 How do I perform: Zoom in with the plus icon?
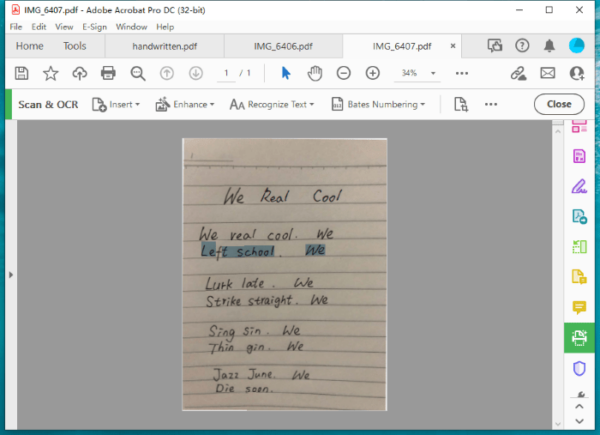click(373, 73)
